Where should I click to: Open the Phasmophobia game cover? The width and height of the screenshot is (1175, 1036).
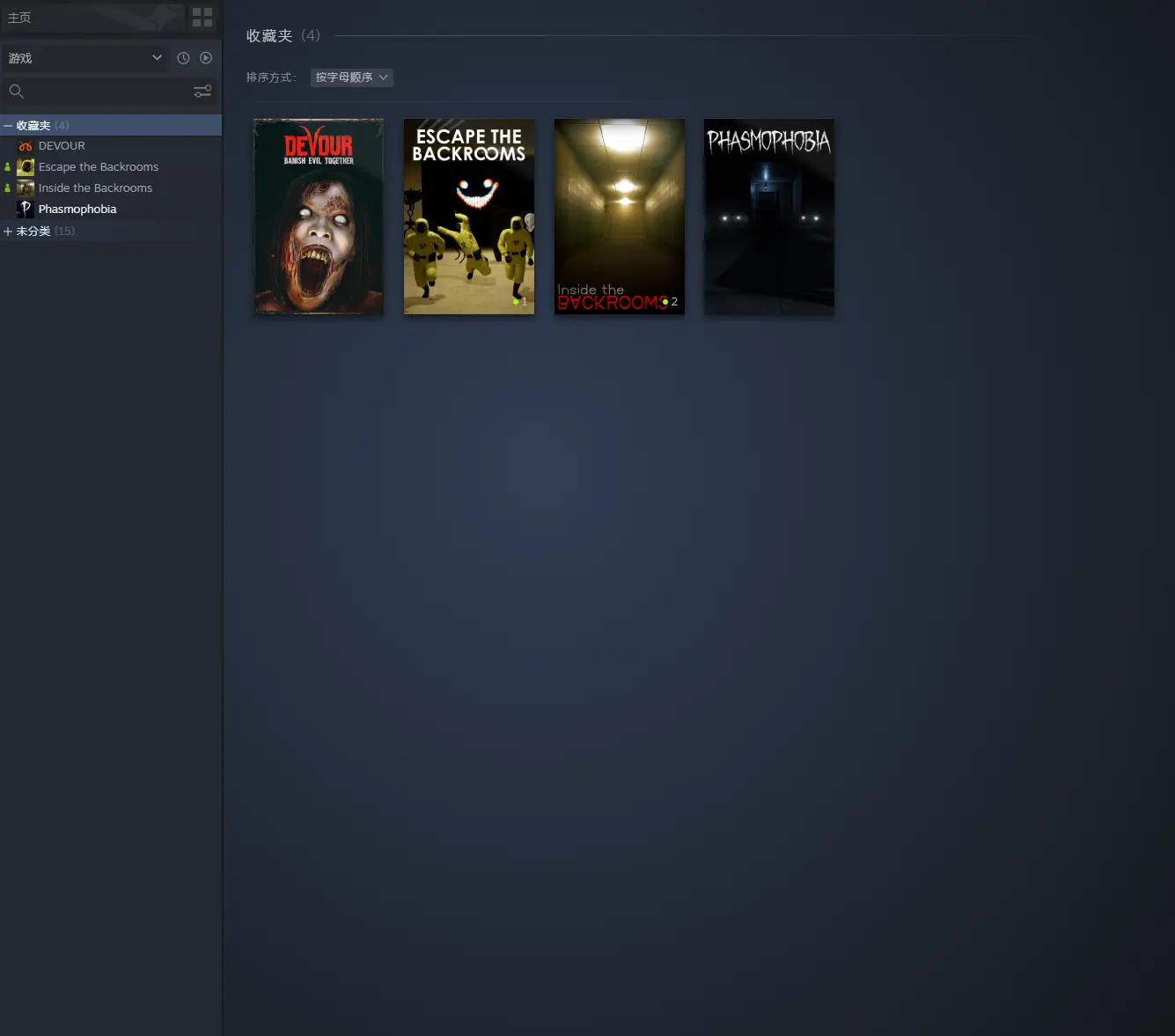coord(769,217)
